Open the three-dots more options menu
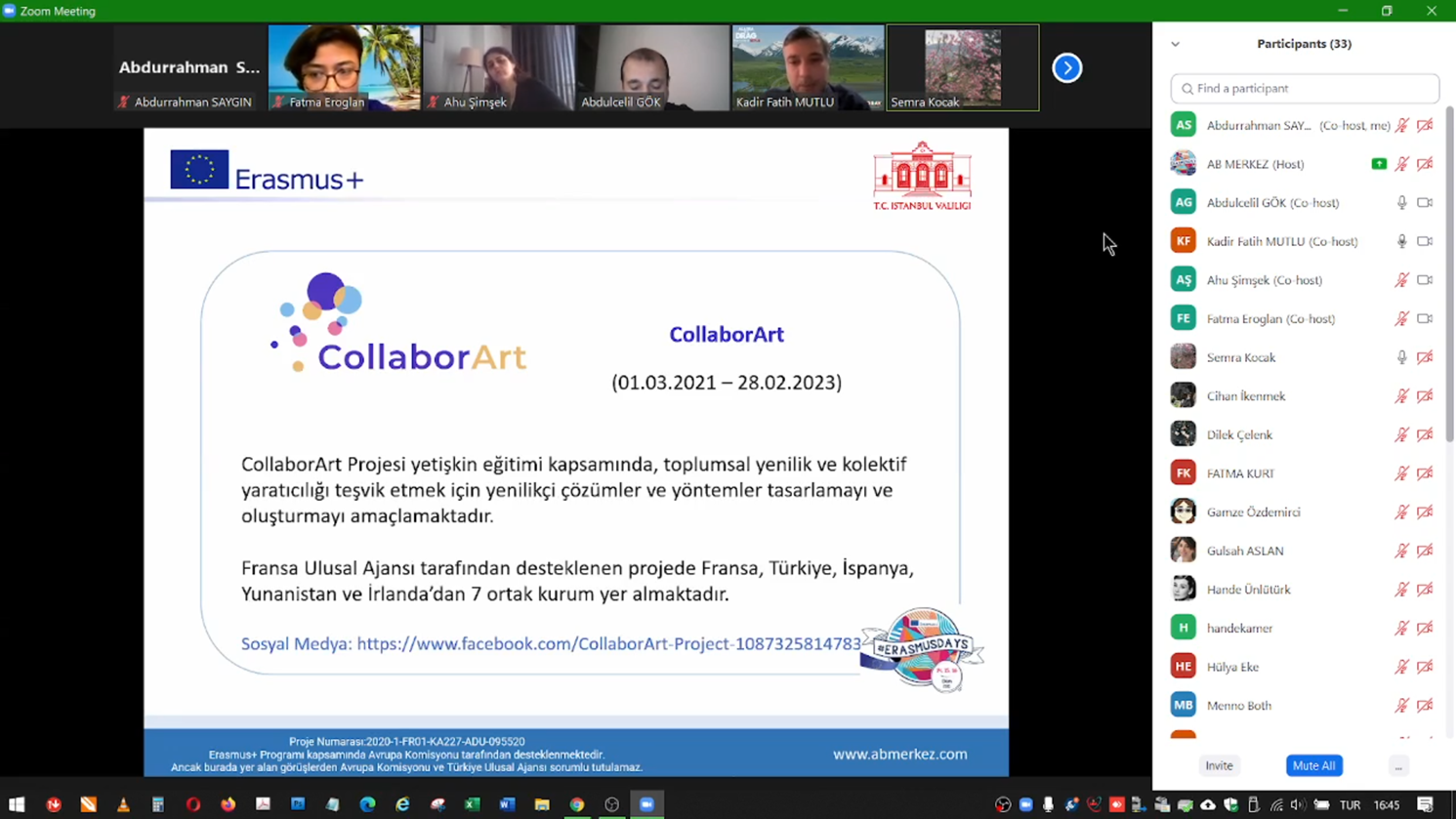This screenshot has height=819, width=1456. (1398, 766)
